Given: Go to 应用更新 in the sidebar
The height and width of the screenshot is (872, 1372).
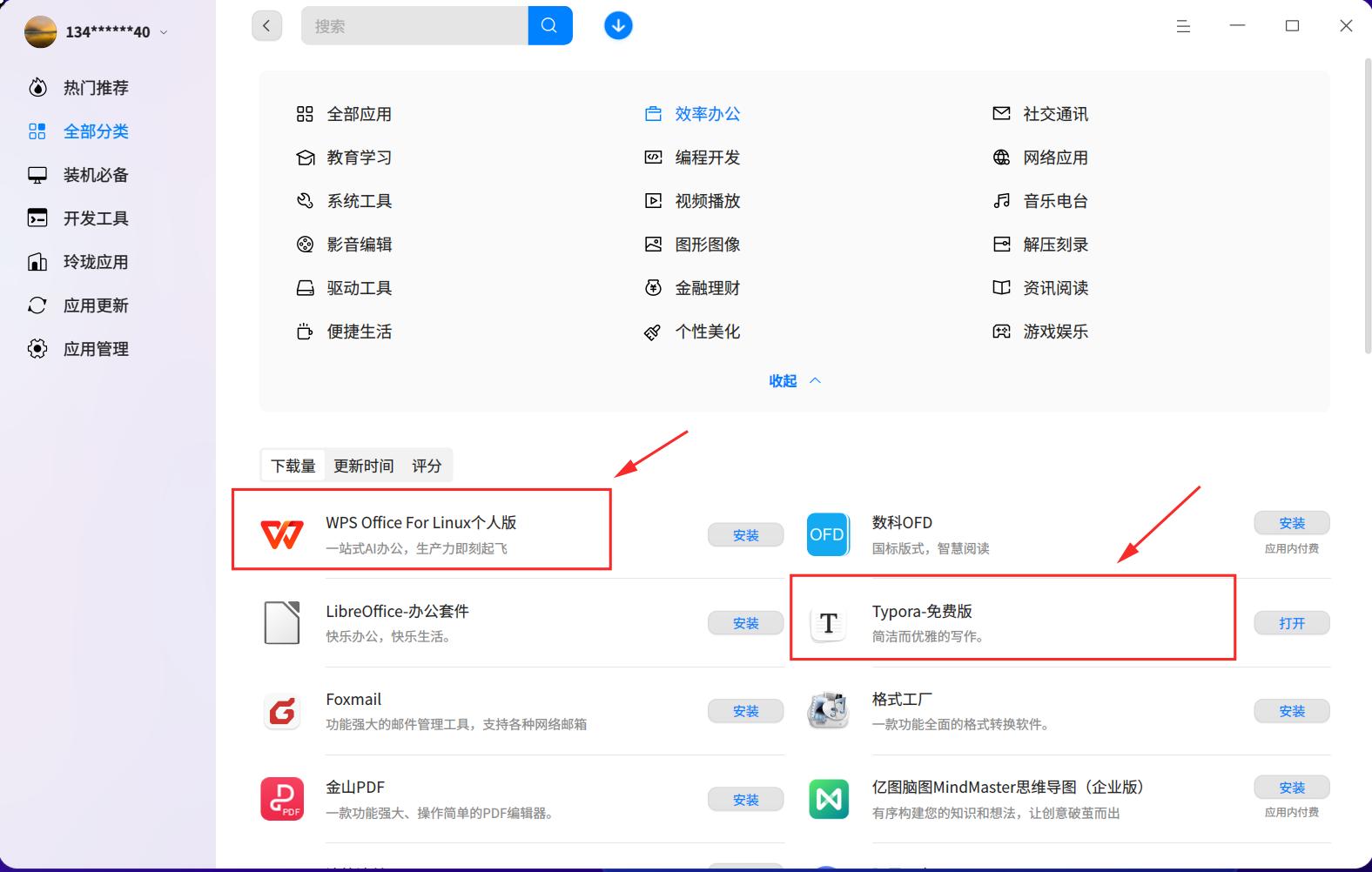Looking at the screenshot, I should [96, 305].
